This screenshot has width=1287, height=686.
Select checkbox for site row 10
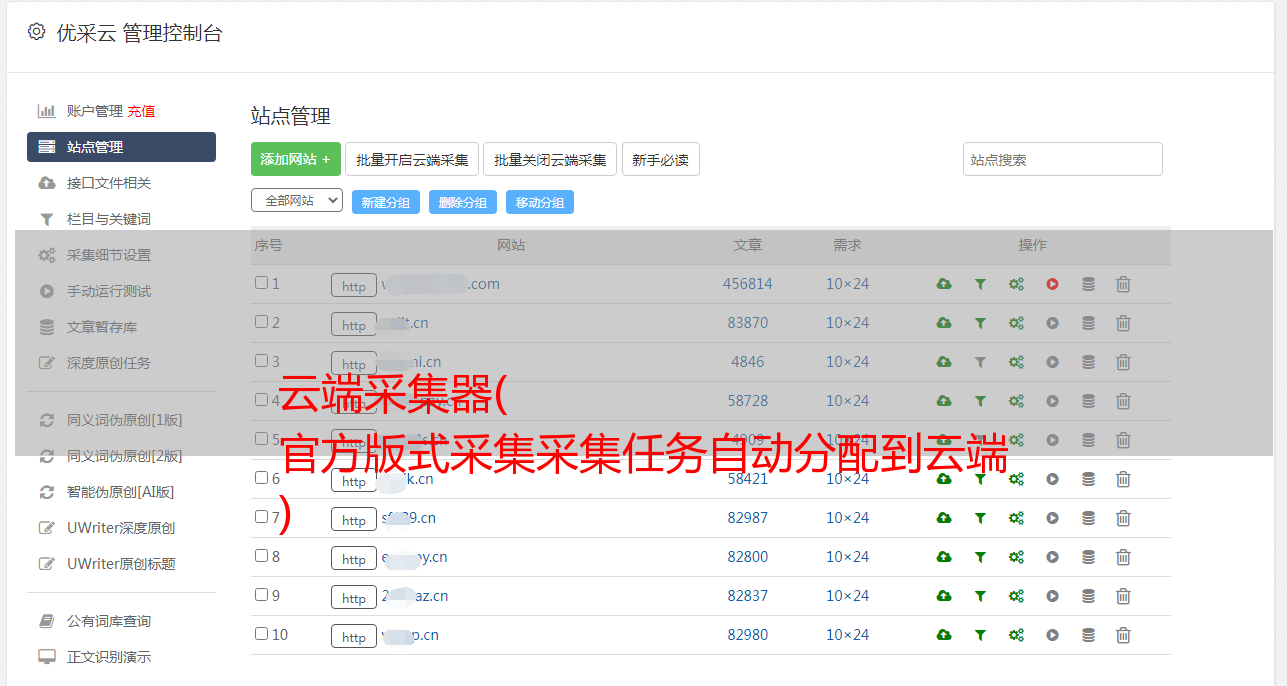pyautogui.click(x=261, y=634)
